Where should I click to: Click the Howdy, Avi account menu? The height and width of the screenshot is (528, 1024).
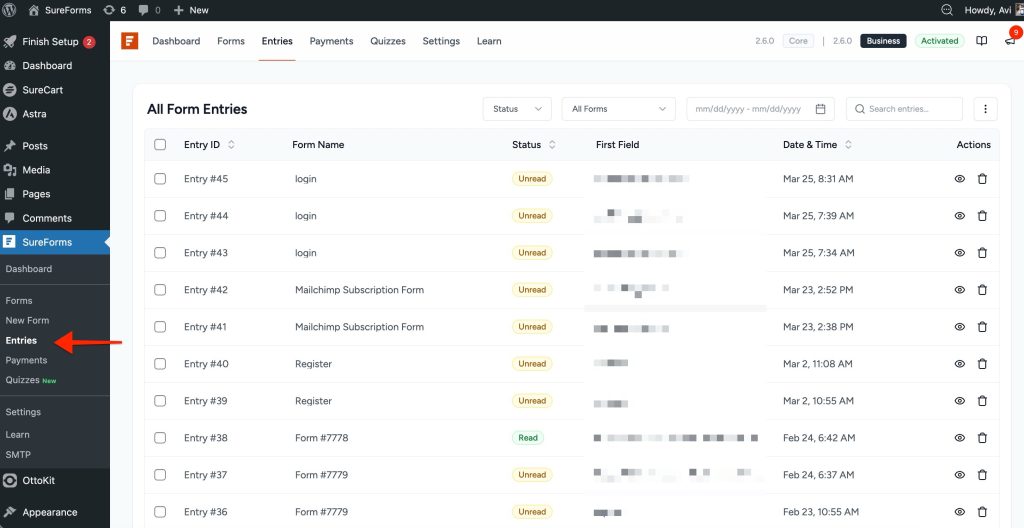(x=993, y=10)
